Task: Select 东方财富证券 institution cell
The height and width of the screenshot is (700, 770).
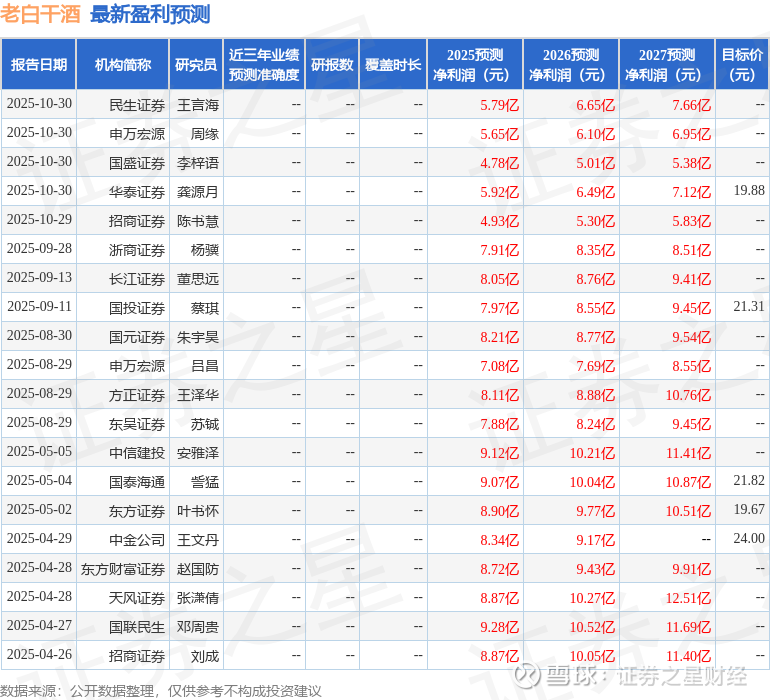Action: point(123,568)
